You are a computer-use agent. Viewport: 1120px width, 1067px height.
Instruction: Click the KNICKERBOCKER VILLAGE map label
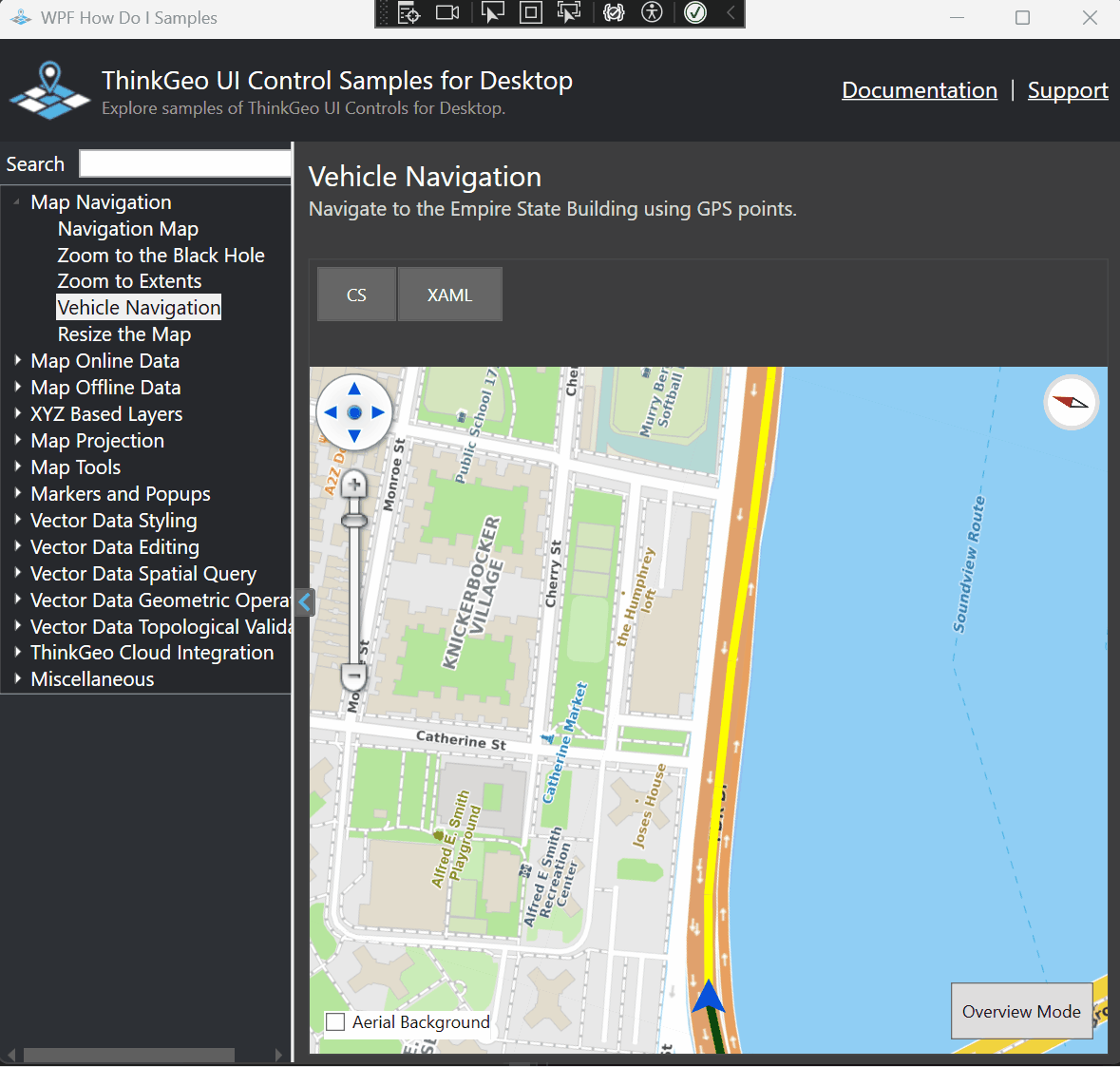473,592
